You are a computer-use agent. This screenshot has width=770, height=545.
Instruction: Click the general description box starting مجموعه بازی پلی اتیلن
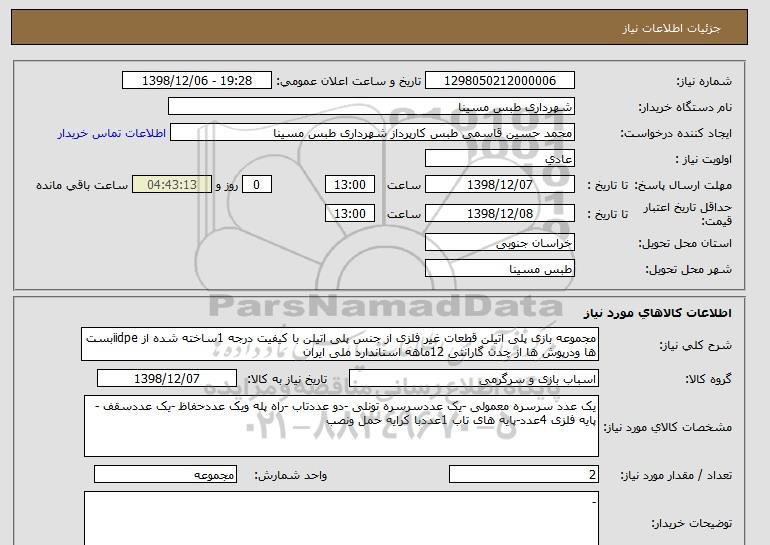point(340,345)
